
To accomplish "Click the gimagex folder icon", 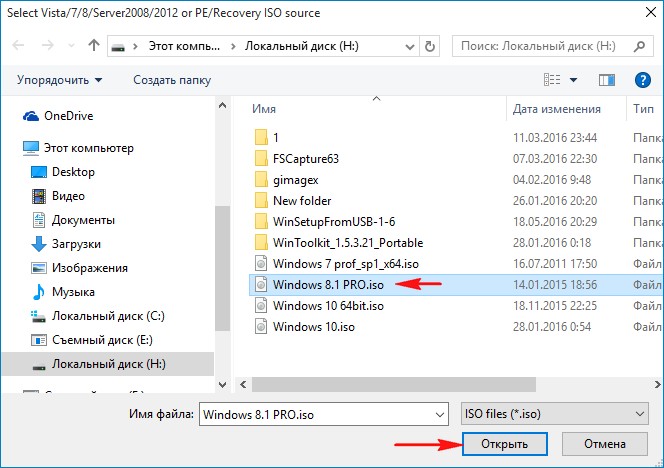I will [261, 179].
